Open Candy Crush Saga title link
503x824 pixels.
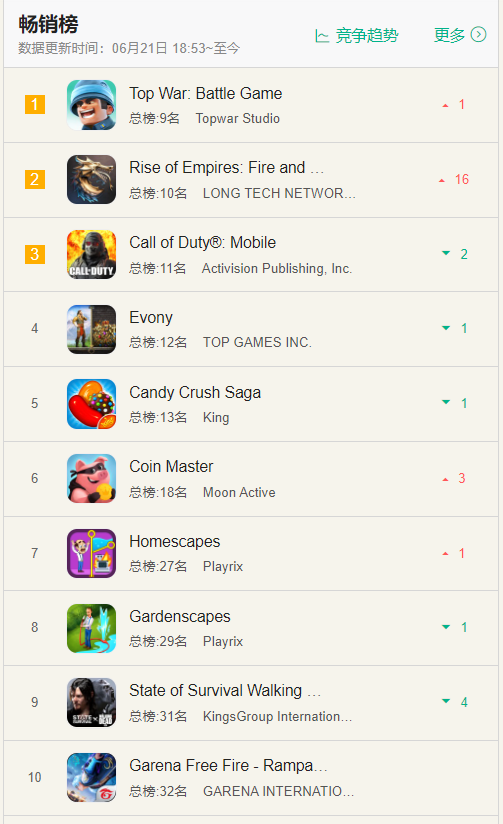[x=195, y=393]
